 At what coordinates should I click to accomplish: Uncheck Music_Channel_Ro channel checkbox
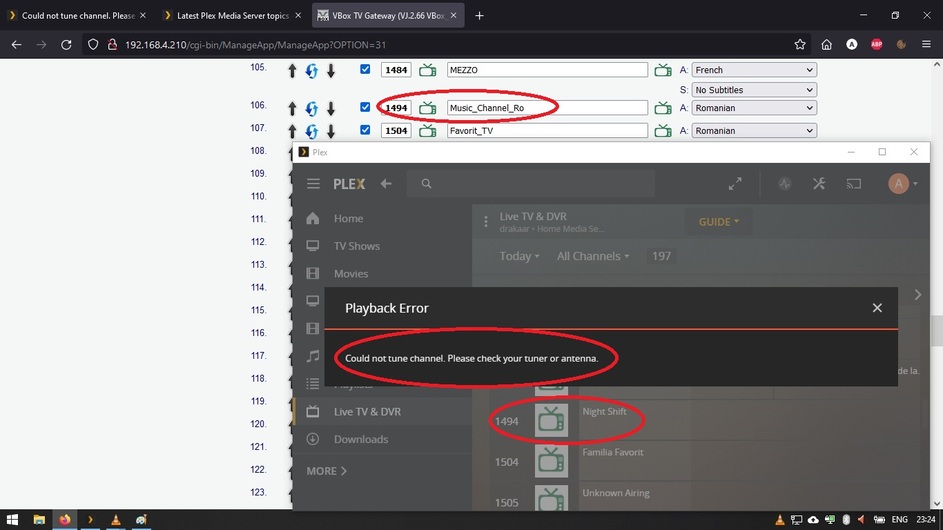coord(365,107)
